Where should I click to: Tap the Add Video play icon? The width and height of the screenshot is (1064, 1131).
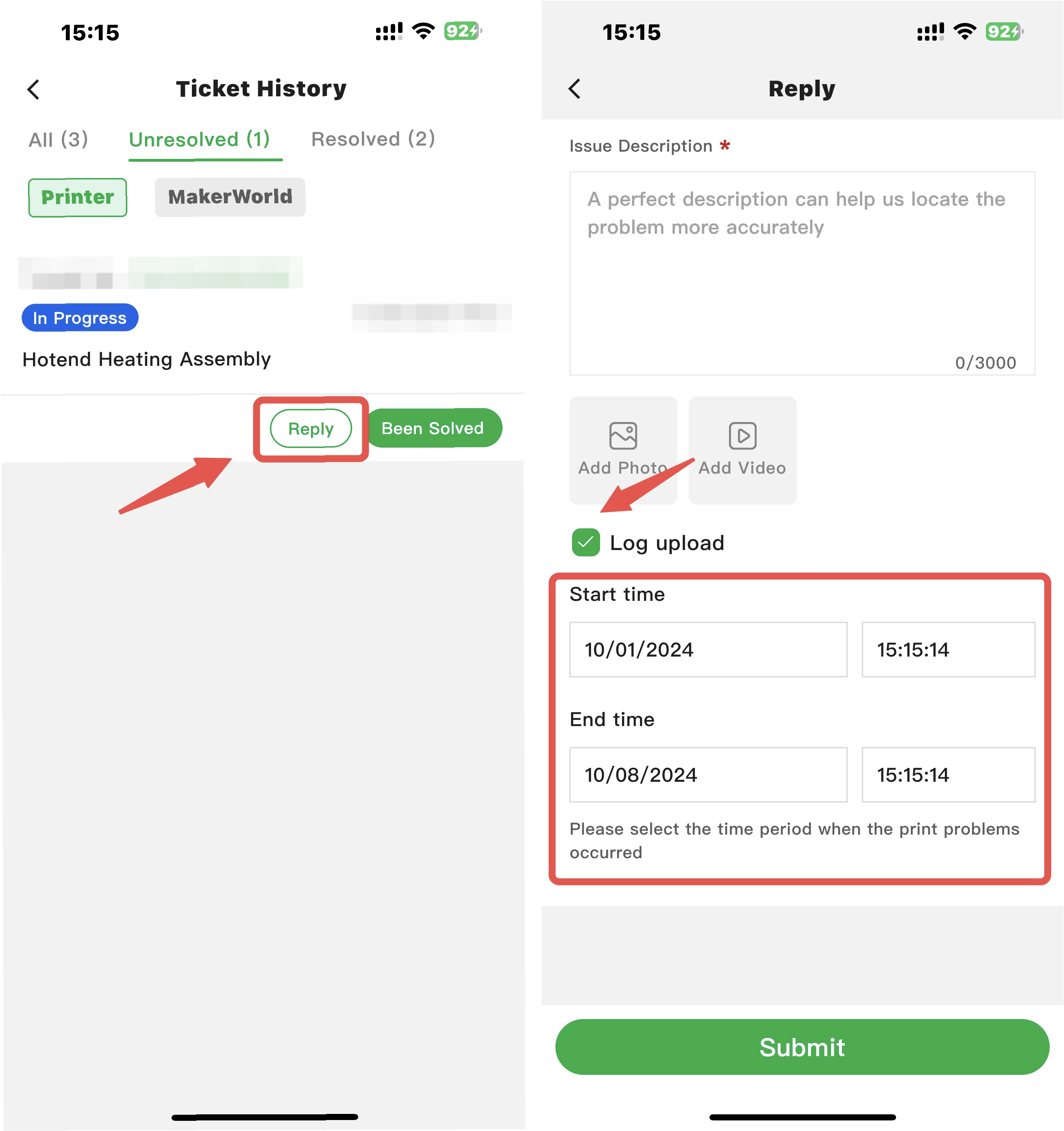pyautogui.click(x=742, y=436)
